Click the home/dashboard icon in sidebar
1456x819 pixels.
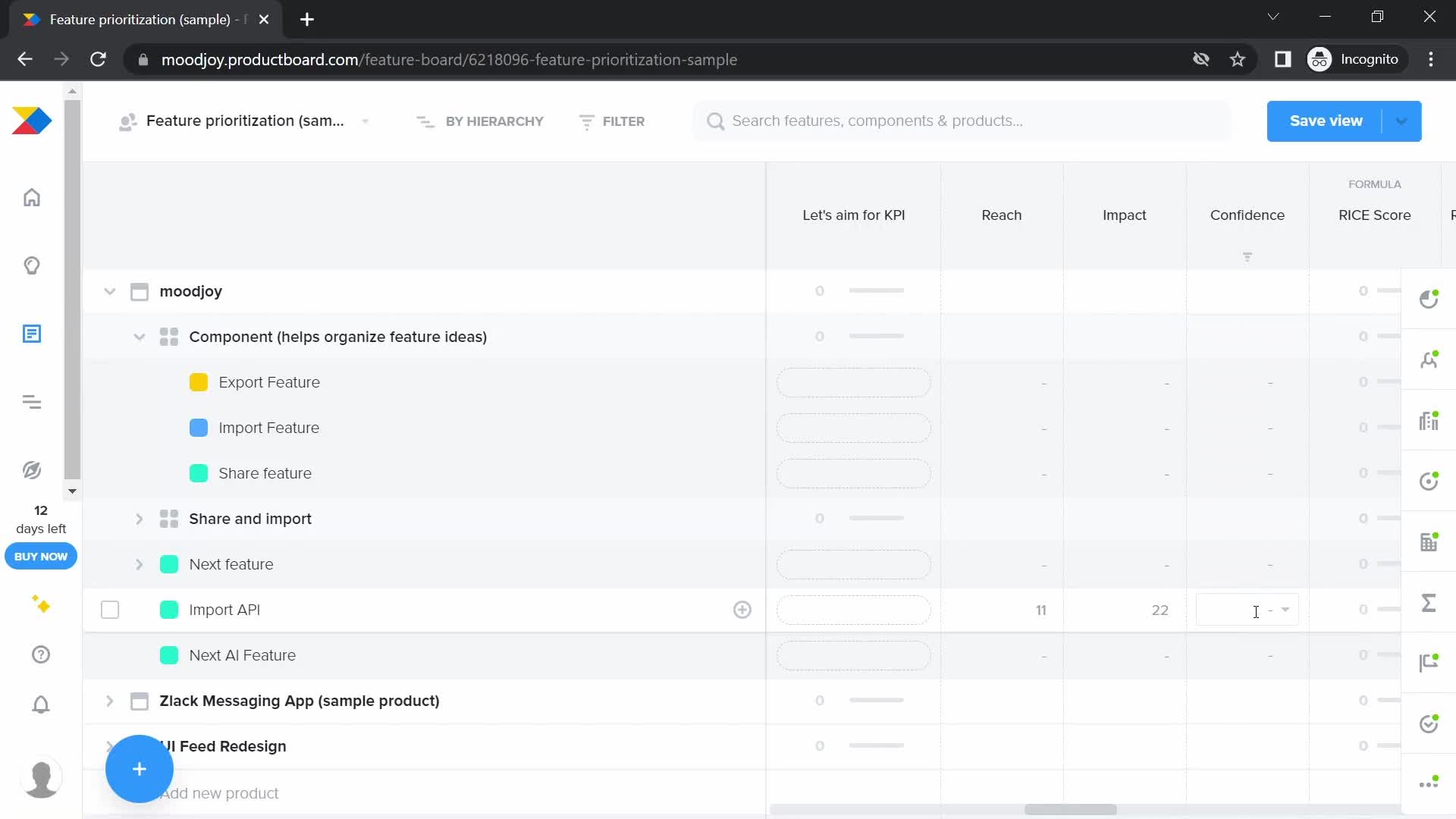(32, 198)
